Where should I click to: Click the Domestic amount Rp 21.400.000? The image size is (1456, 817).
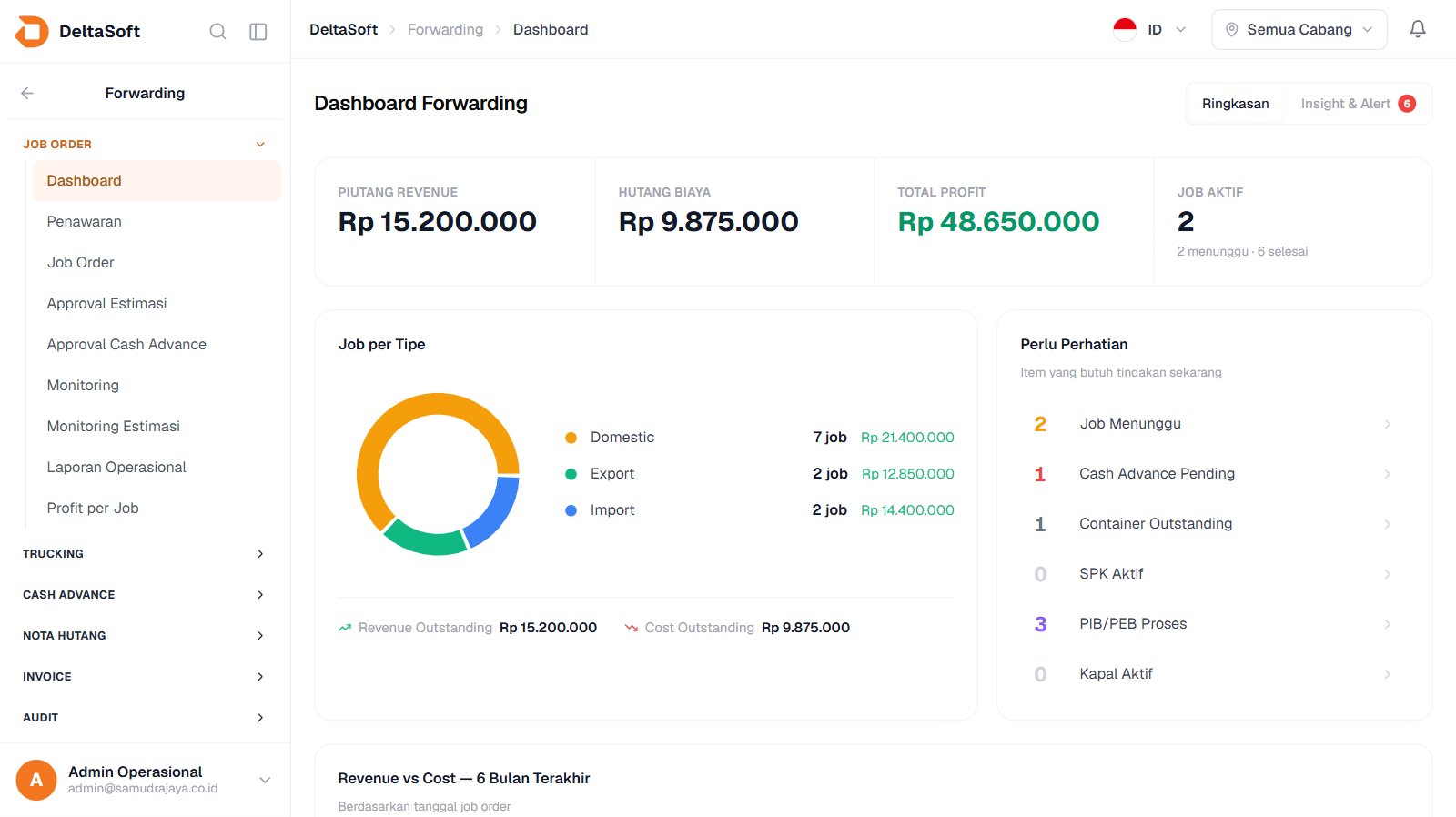907,438
